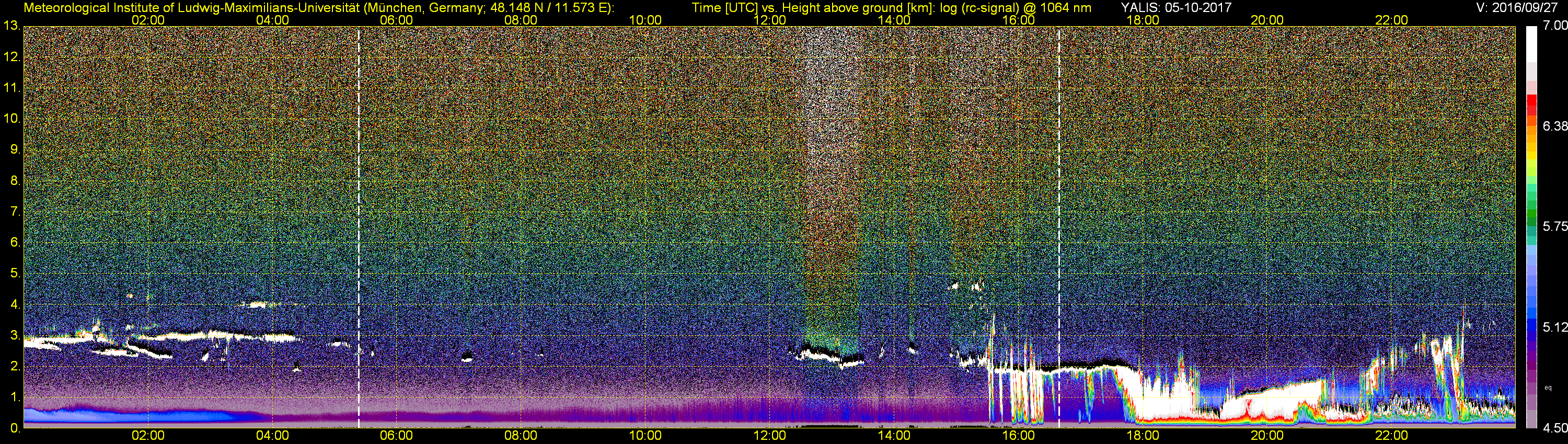Click the 6.38 colorbar value
The image size is (1568, 444).
tap(1555, 126)
